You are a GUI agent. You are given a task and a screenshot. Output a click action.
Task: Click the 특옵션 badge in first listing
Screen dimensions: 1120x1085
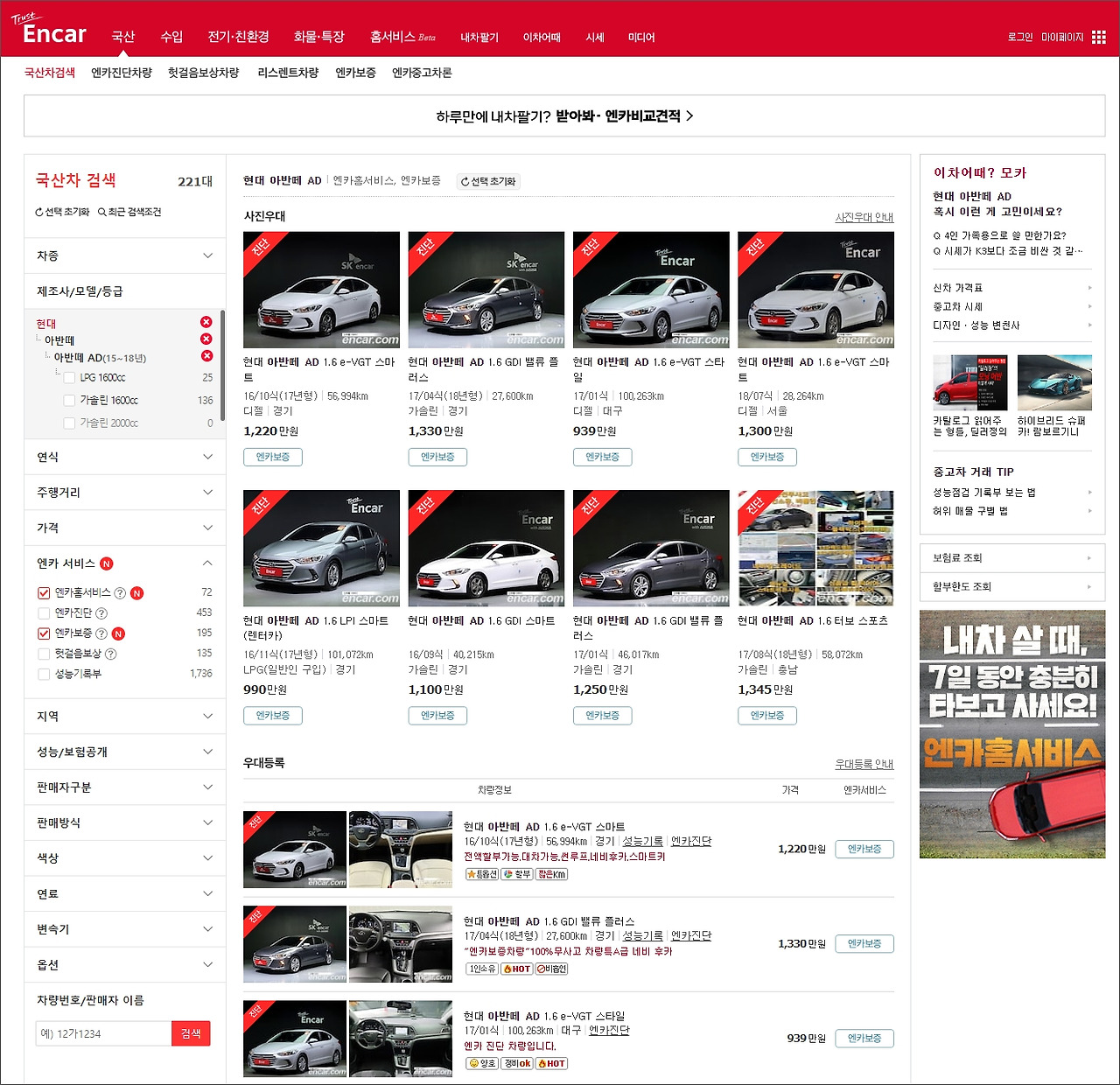point(482,874)
